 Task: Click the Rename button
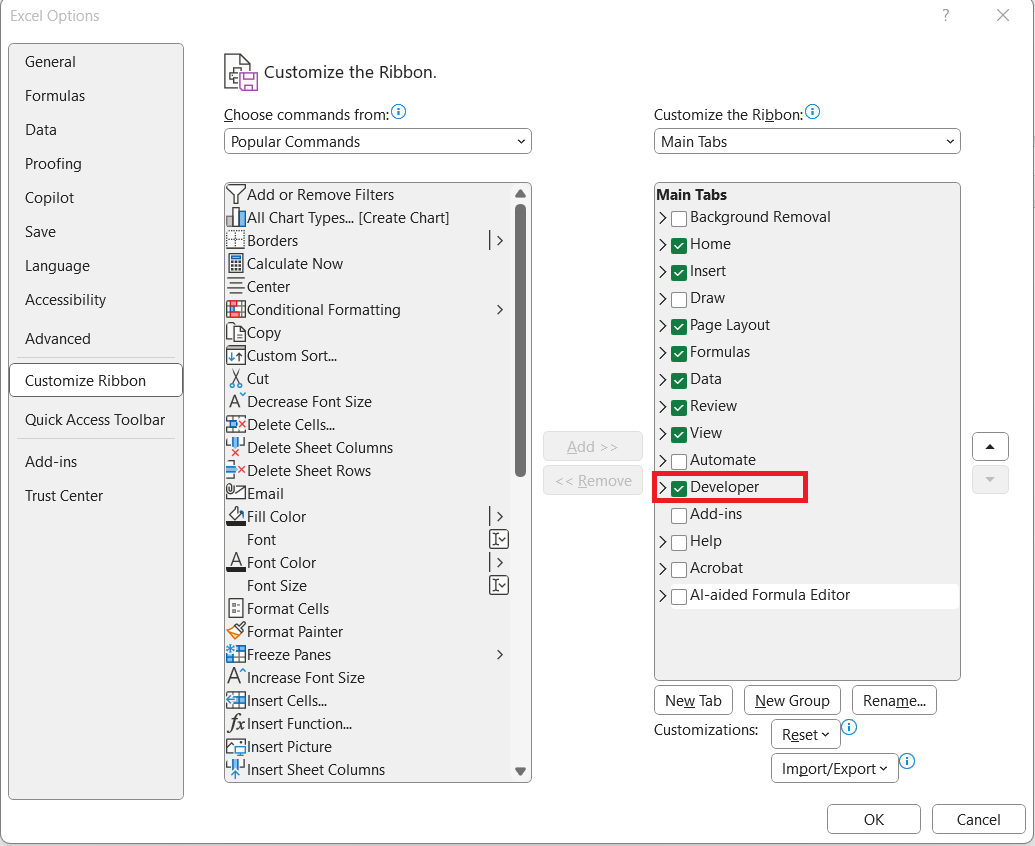pos(894,700)
